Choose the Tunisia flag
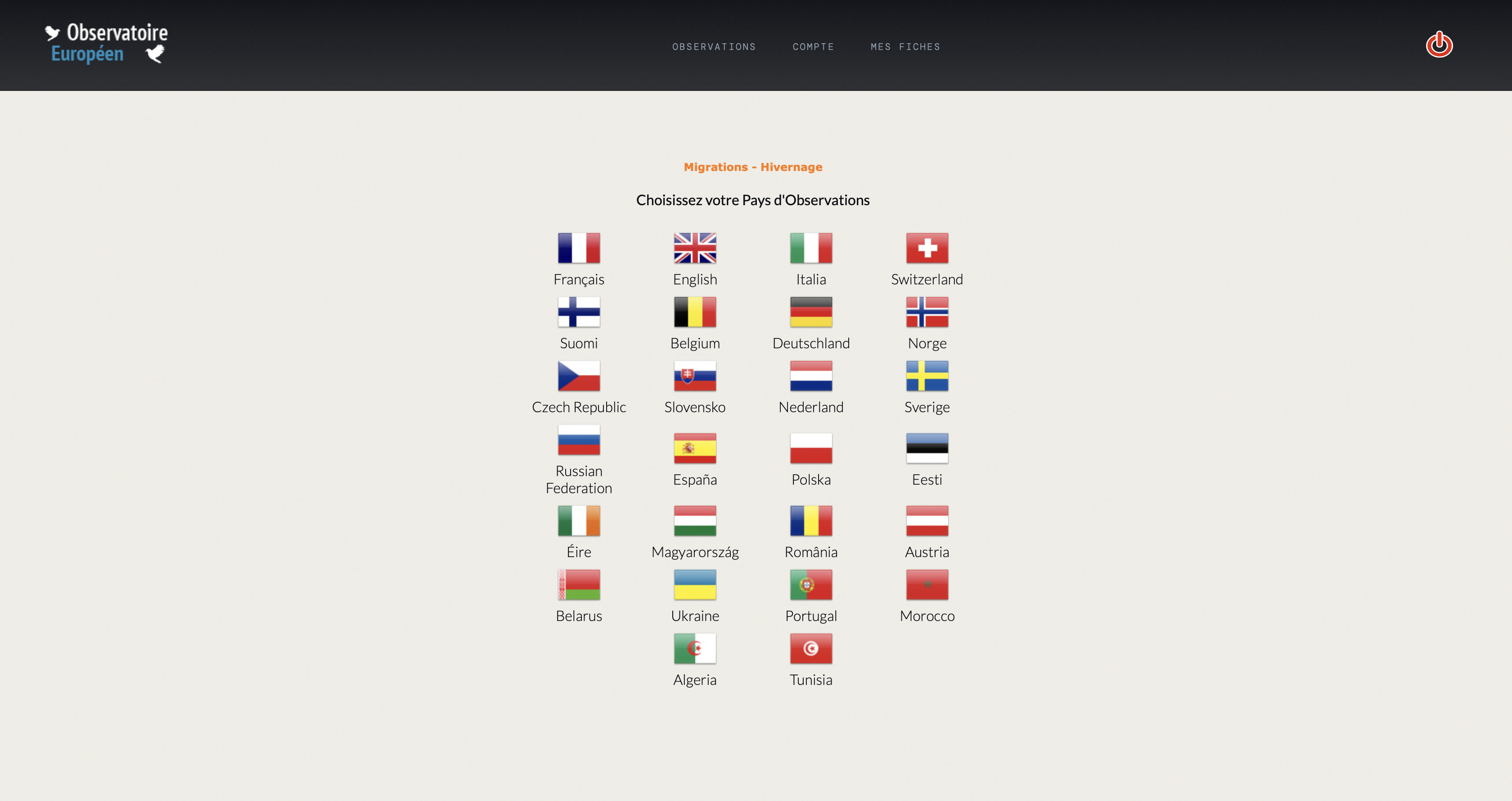Image resolution: width=1512 pixels, height=801 pixels. pyautogui.click(x=811, y=648)
